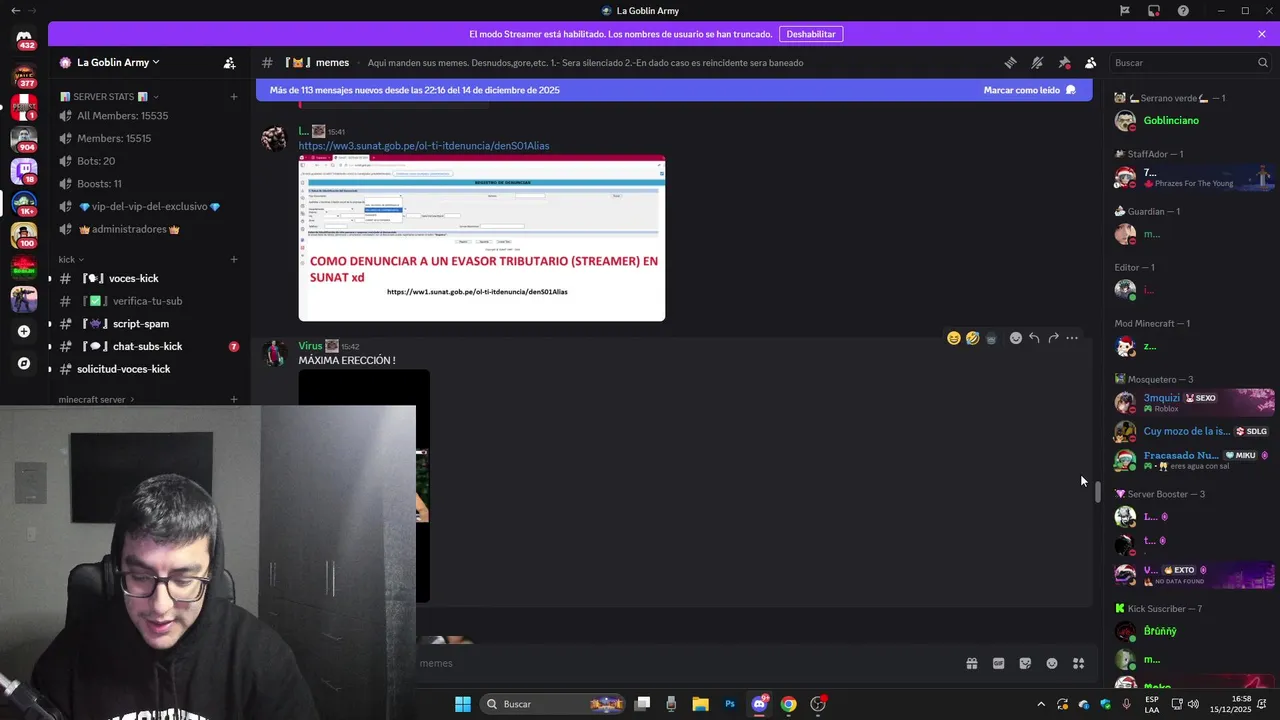Open File Explorer from taskbar

tap(700, 704)
